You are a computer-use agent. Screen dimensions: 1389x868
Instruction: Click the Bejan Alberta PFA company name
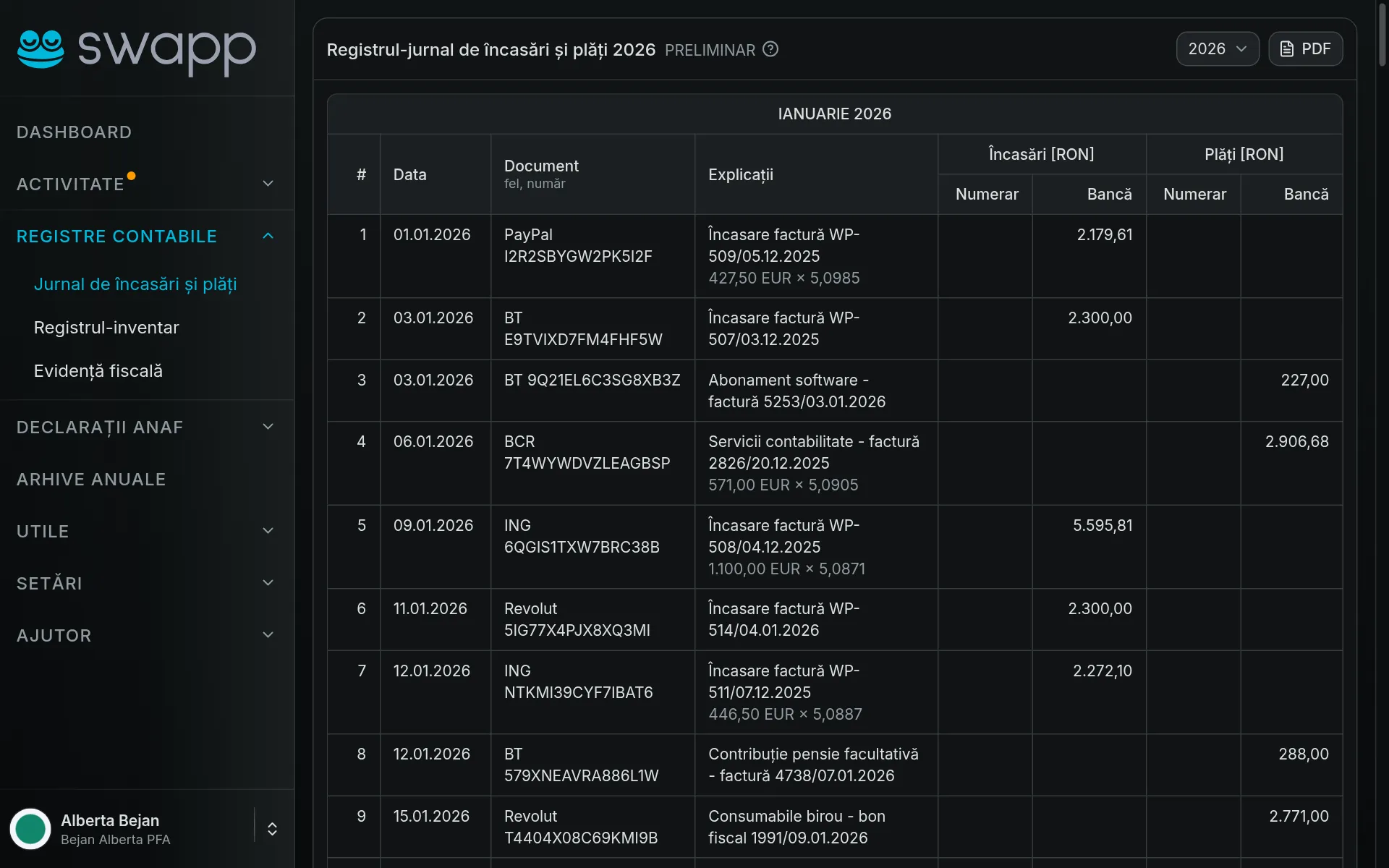click(115, 840)
